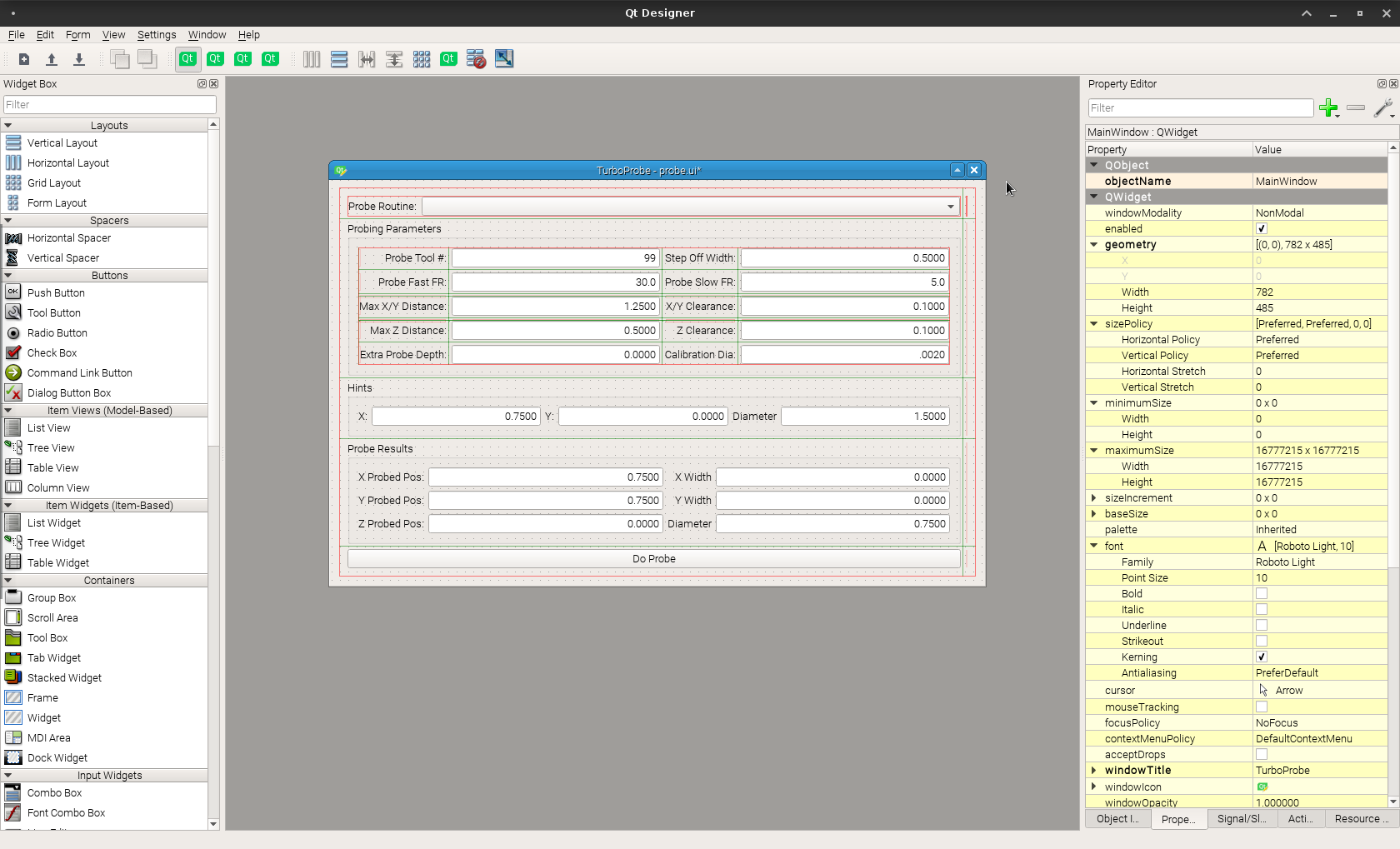The image size is (1400, 849).
Task: Click the minus remove property button
Action: click(x=1356, y=108)
